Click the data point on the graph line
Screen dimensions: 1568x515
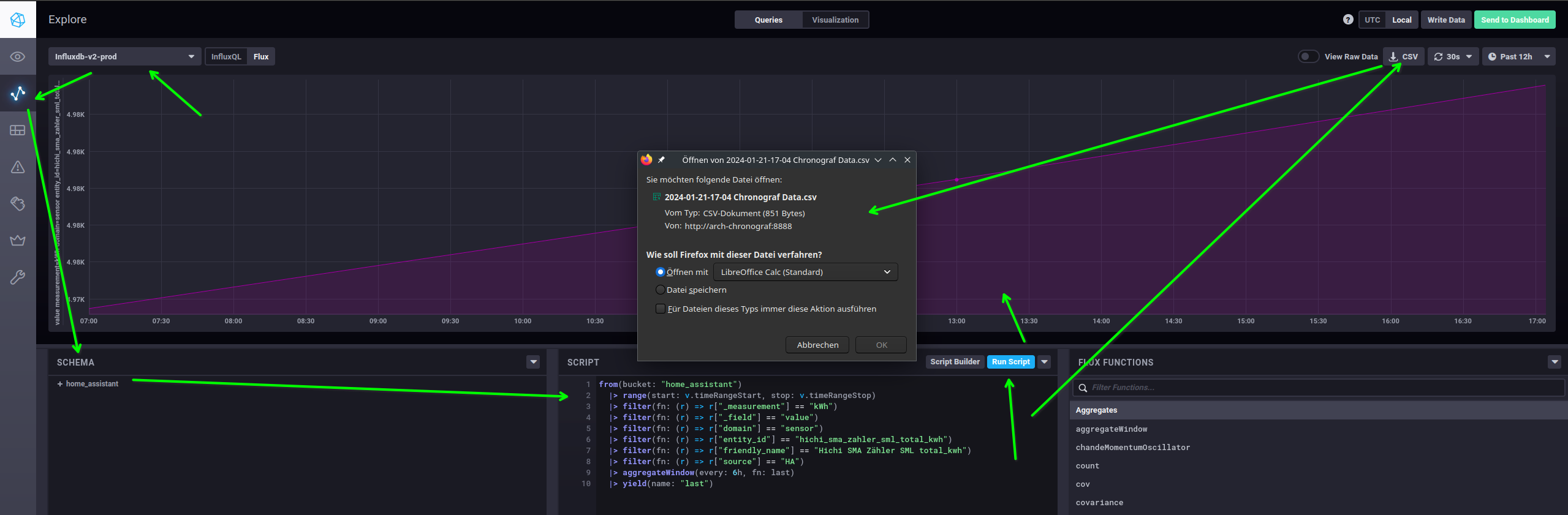point(956,180)
